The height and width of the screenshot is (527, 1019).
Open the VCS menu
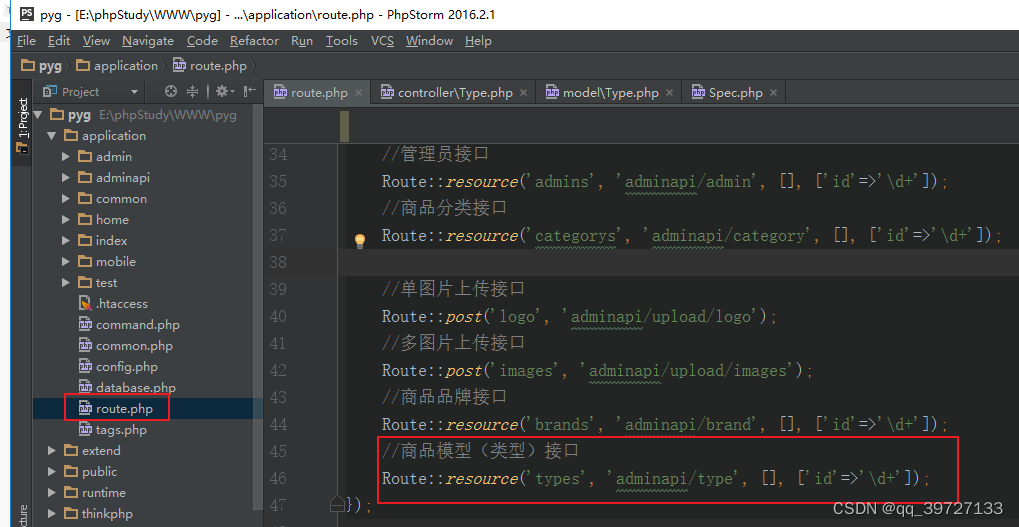tap(382, 41)
